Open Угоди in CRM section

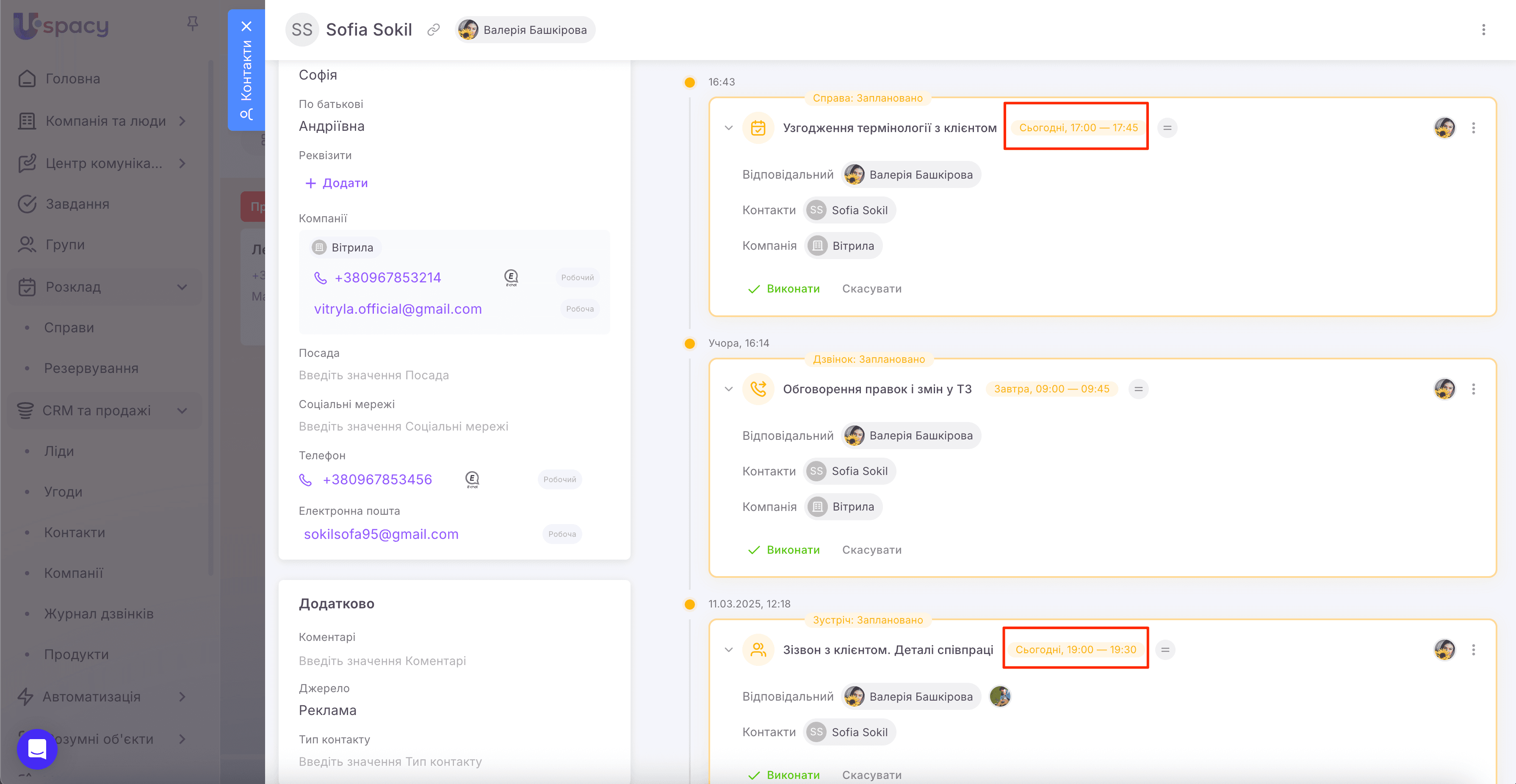click(63, 491)
